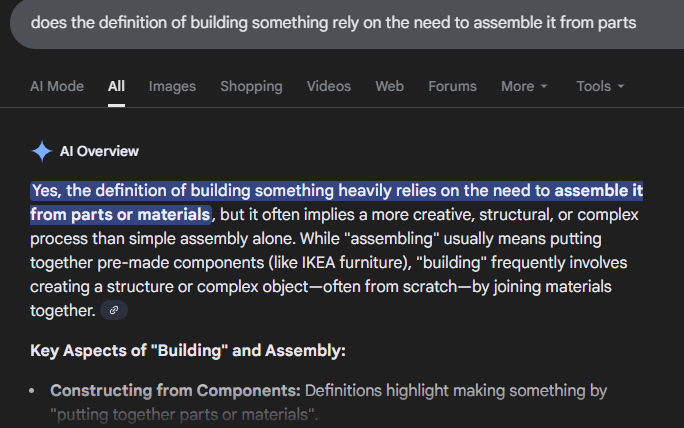
Task: Expand the More search filters dropdown
Action: 524,86
